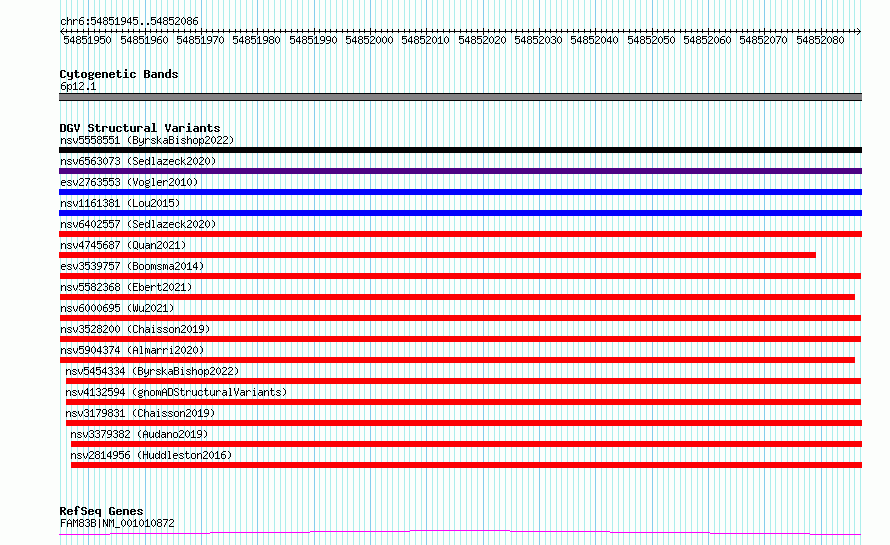Image resolution: width=890 pixels, height=545 pixels.
Task: Open nsv3379382 (Audano2019) variant label
Action: click(139, 434)
